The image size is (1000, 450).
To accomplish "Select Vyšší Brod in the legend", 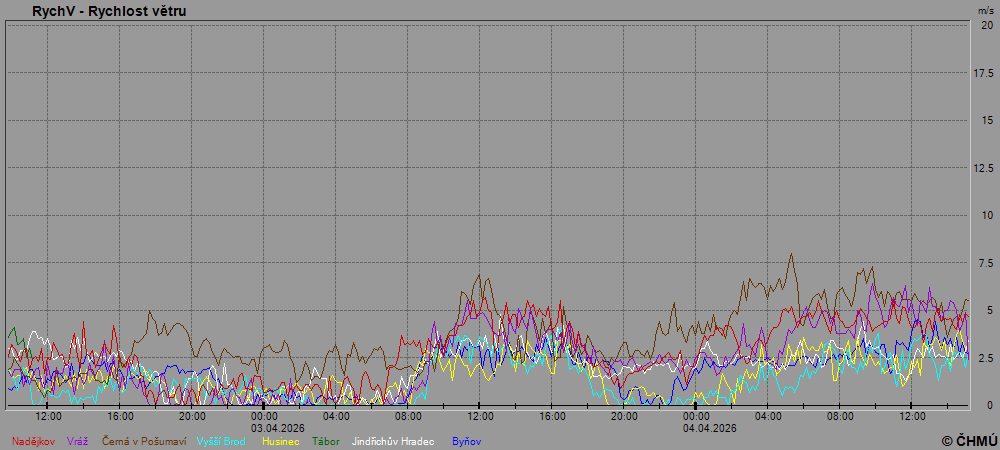I will click(x=220, y=441).
